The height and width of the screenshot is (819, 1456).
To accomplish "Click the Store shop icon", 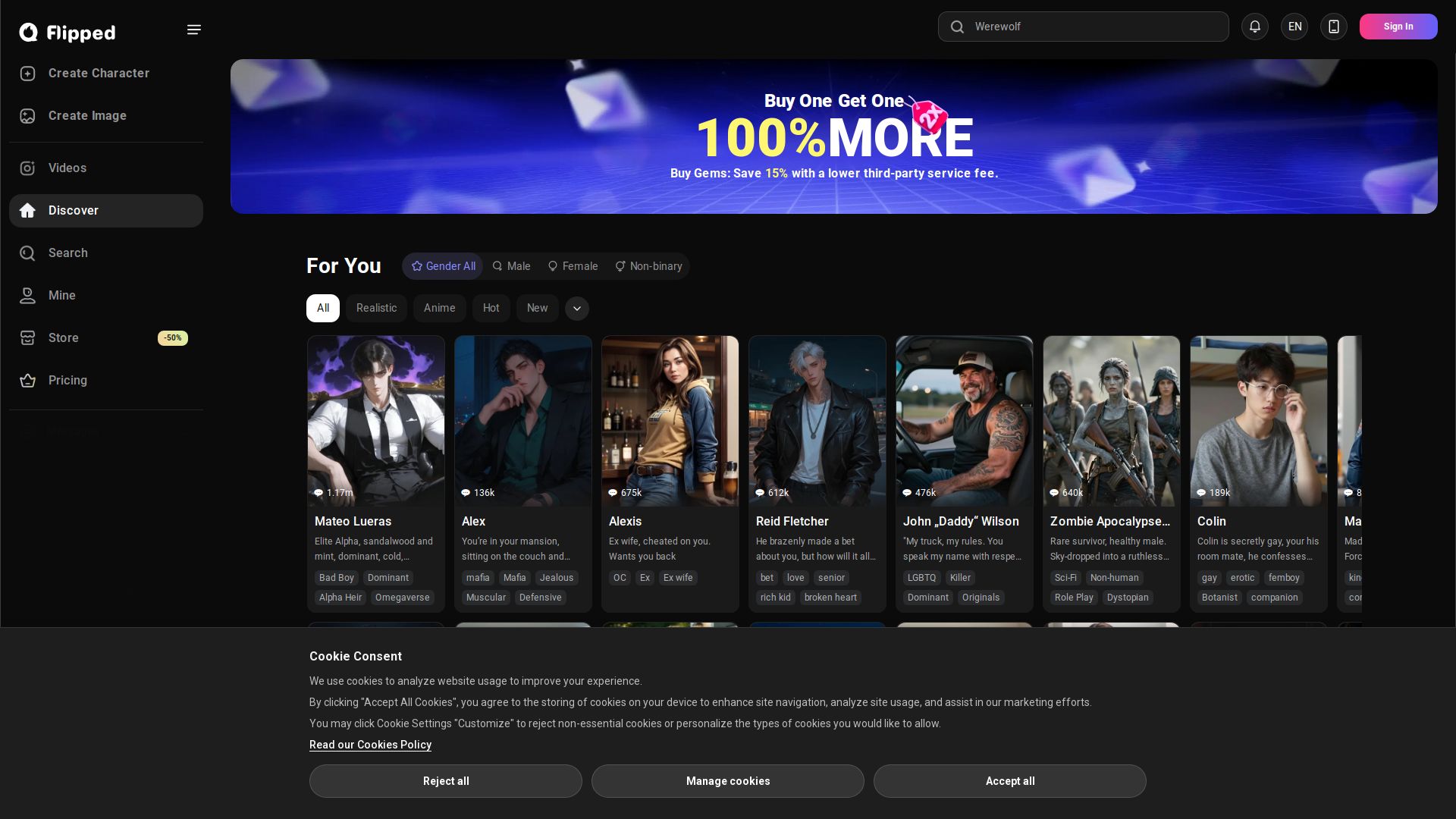I will pos(28,338).
